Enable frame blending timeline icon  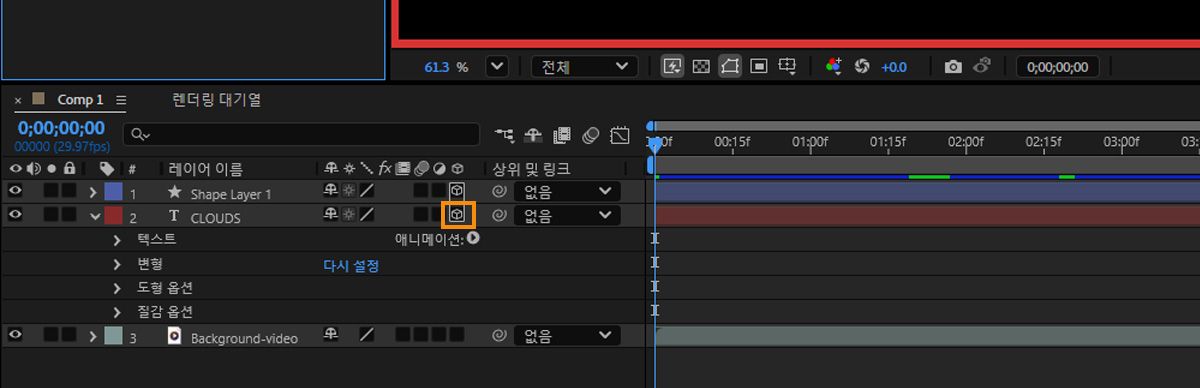[562, 134]
